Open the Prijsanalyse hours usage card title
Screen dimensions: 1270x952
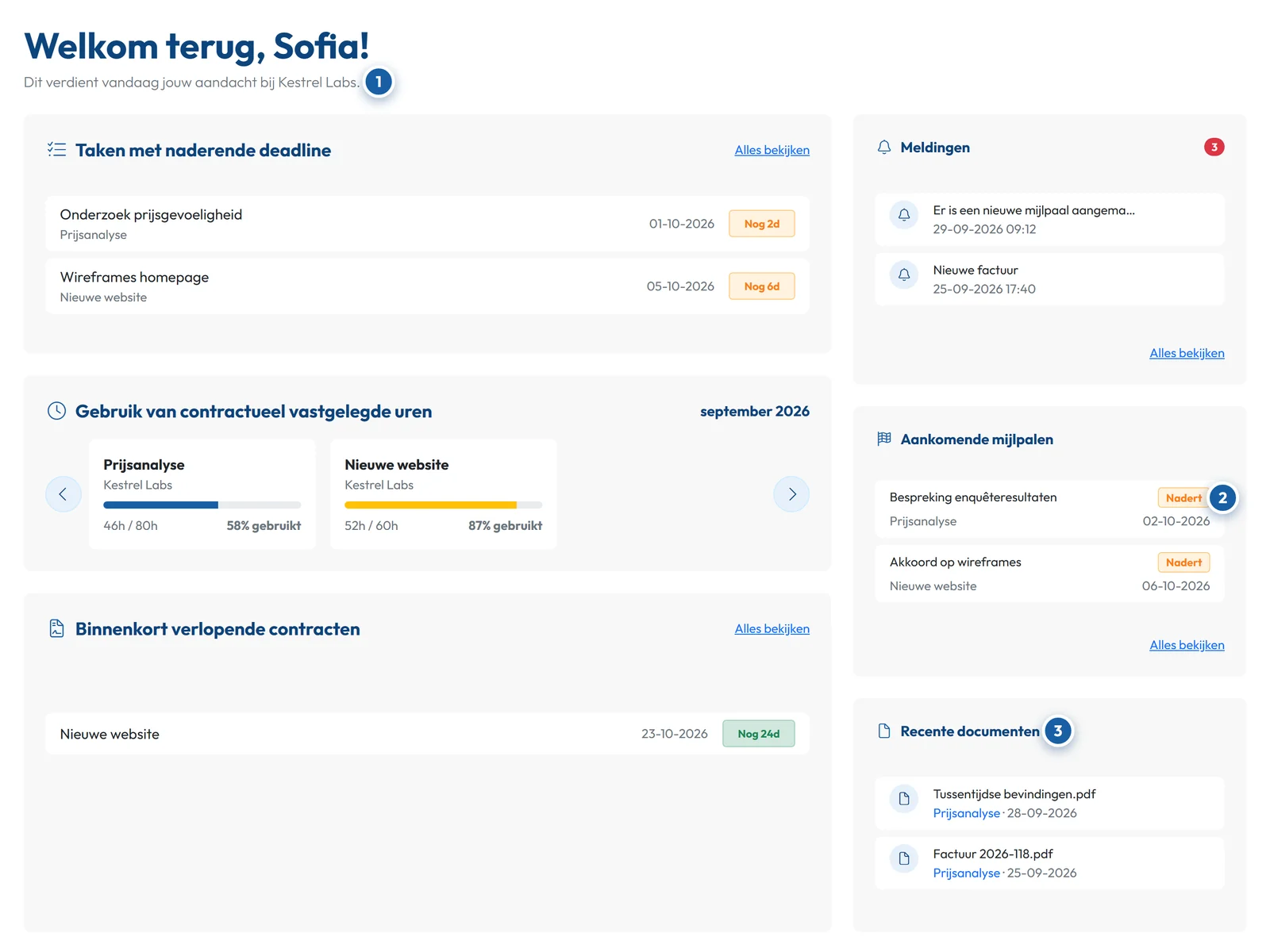click(x=144, y=465)
